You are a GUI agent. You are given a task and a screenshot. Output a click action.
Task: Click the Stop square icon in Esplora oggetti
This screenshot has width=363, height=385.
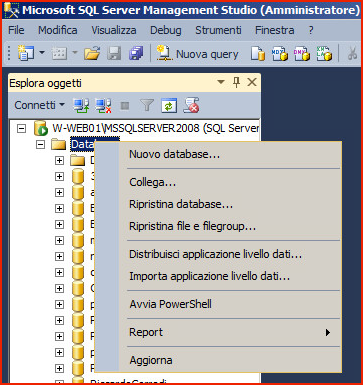pos(125,106)
